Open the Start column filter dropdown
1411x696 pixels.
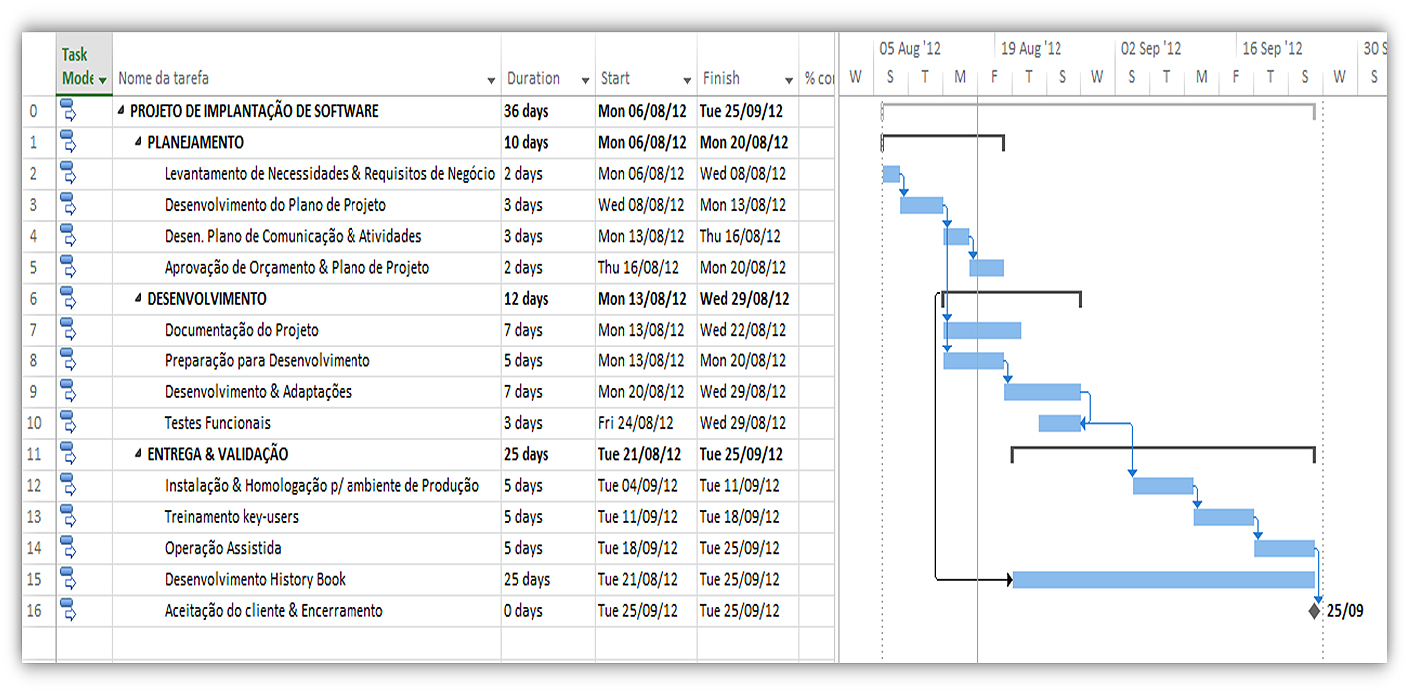tap(687, 80)
